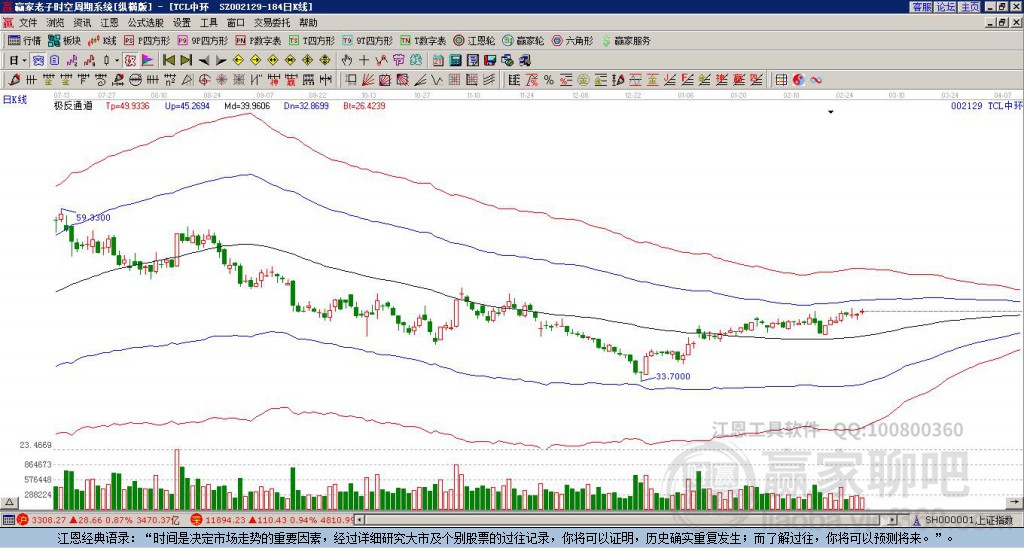This screenshot has height=548, width=1024.
Task: Click the Shenzhen index 11894.23 status readout
Action: (224, 520)
